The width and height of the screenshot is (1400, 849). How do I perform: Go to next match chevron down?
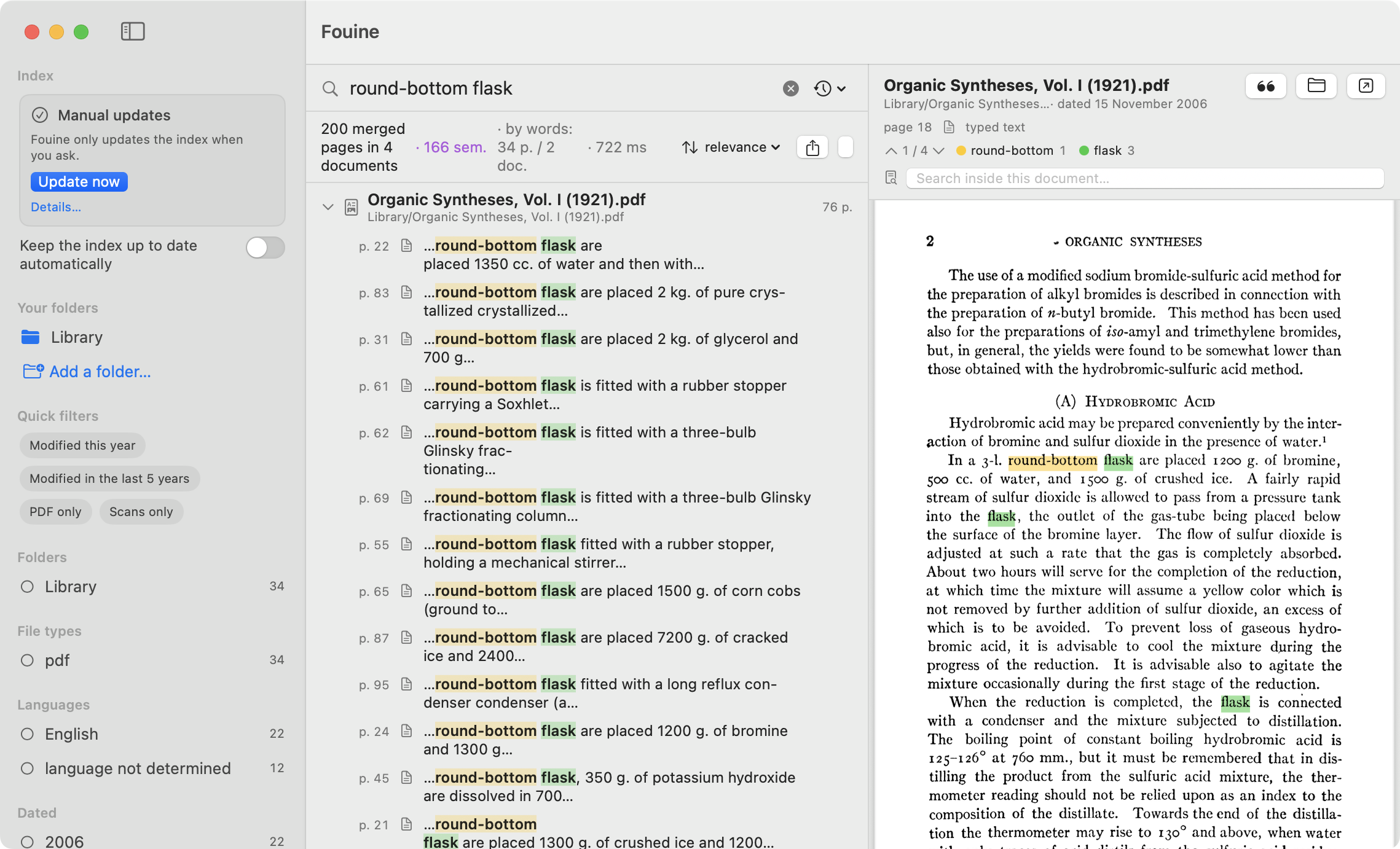(x=938, y=151)
